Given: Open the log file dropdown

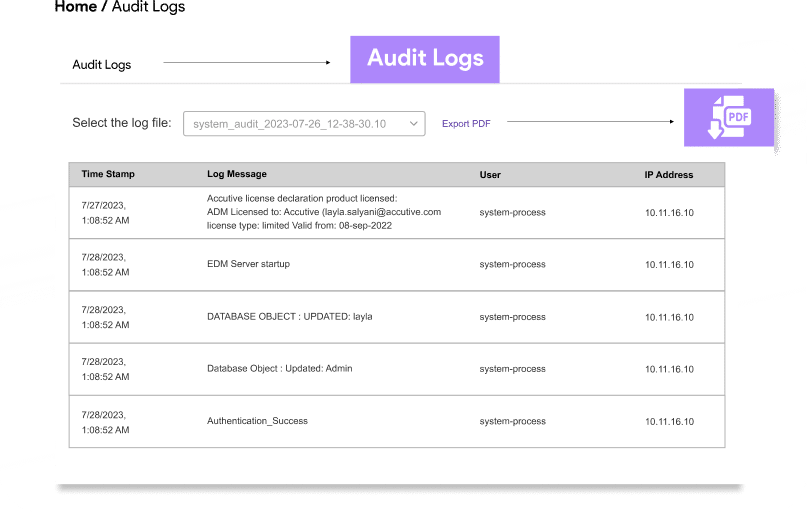Looking at the screenshot, I should tap(304, 123).
